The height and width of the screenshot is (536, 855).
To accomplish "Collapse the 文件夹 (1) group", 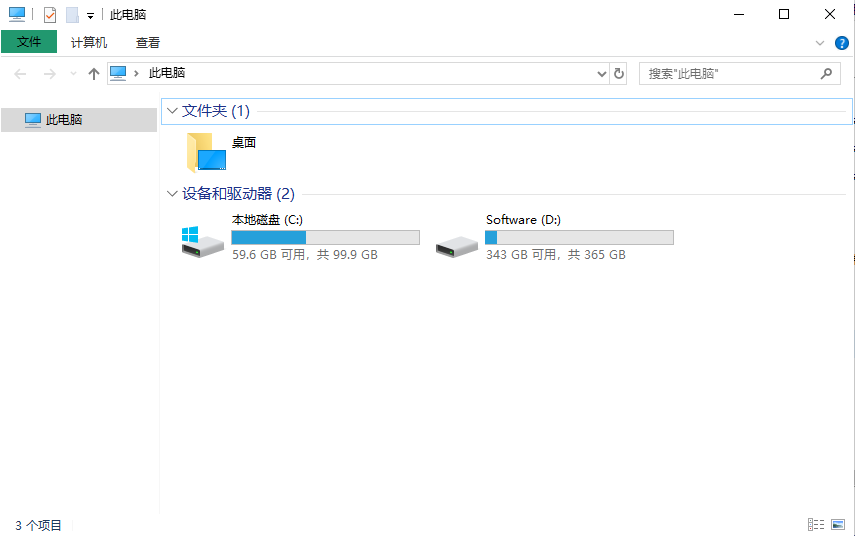I will coord(172,111).
